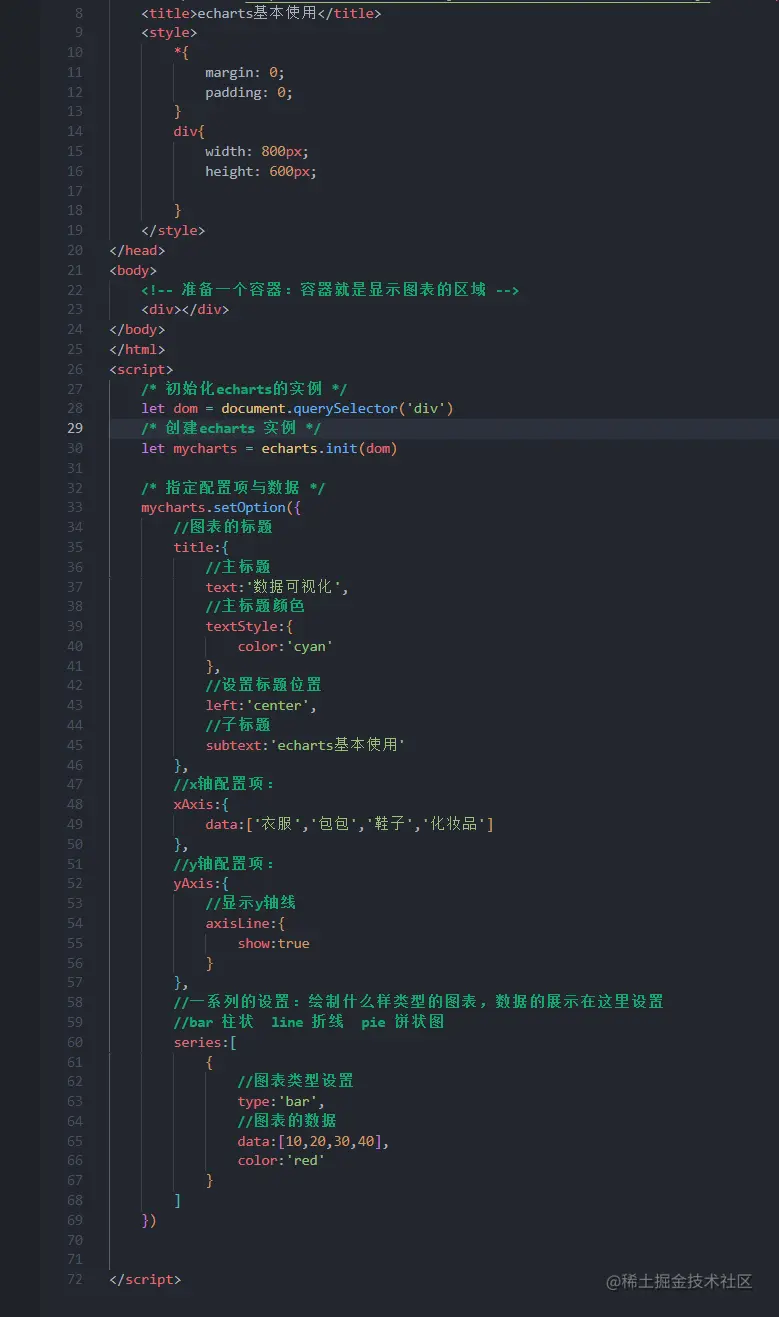The height and width of the screenshot is (1317, 779).
Task: Click line number 46 in the gutter
Action: point(75,765)
